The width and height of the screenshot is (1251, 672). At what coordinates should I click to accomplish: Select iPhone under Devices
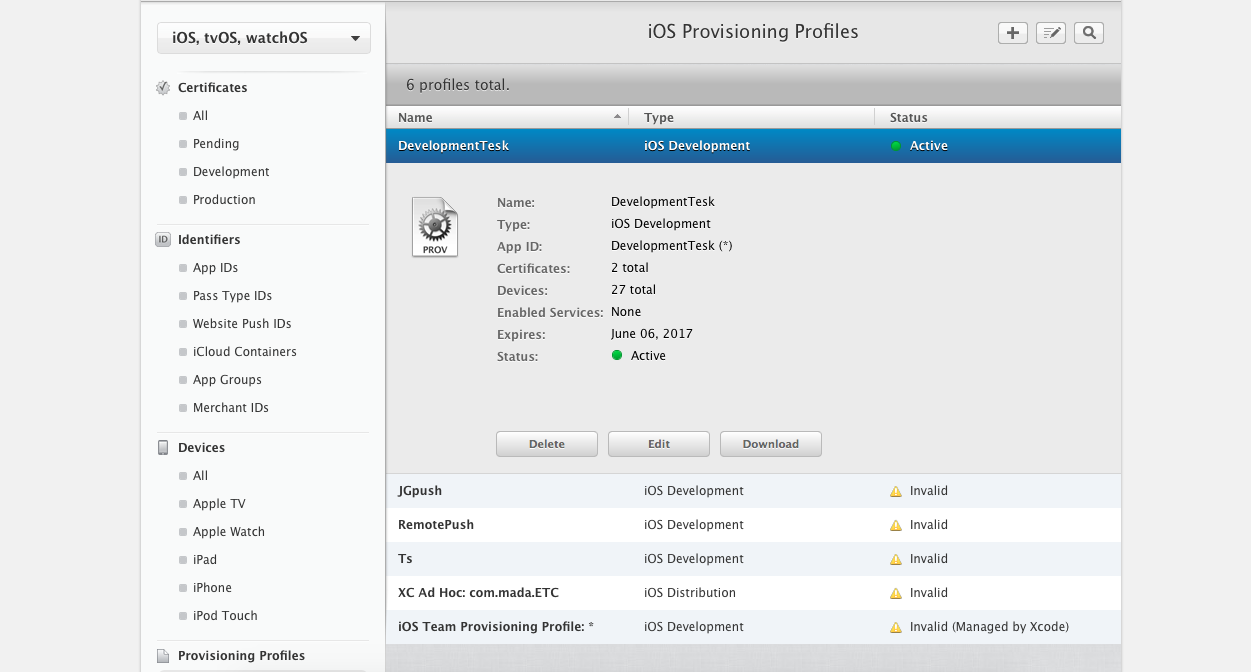pos(212,588)
